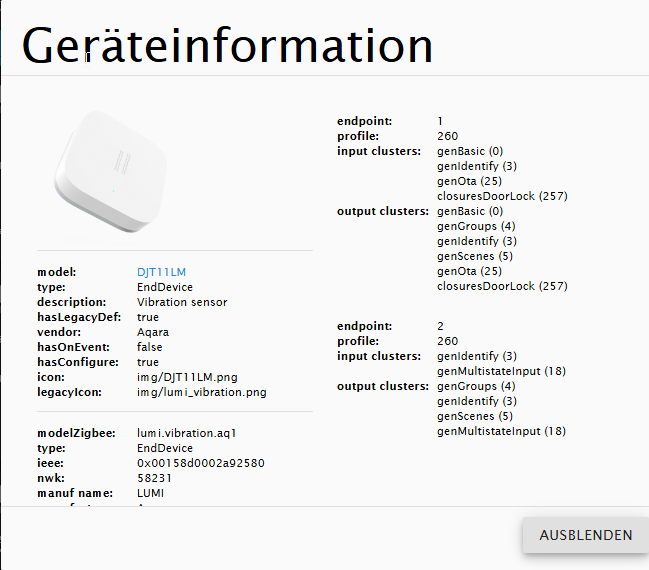
Task: Select the modelZigbee value lumi.vibration.aq1
Action: pos(185,433)
